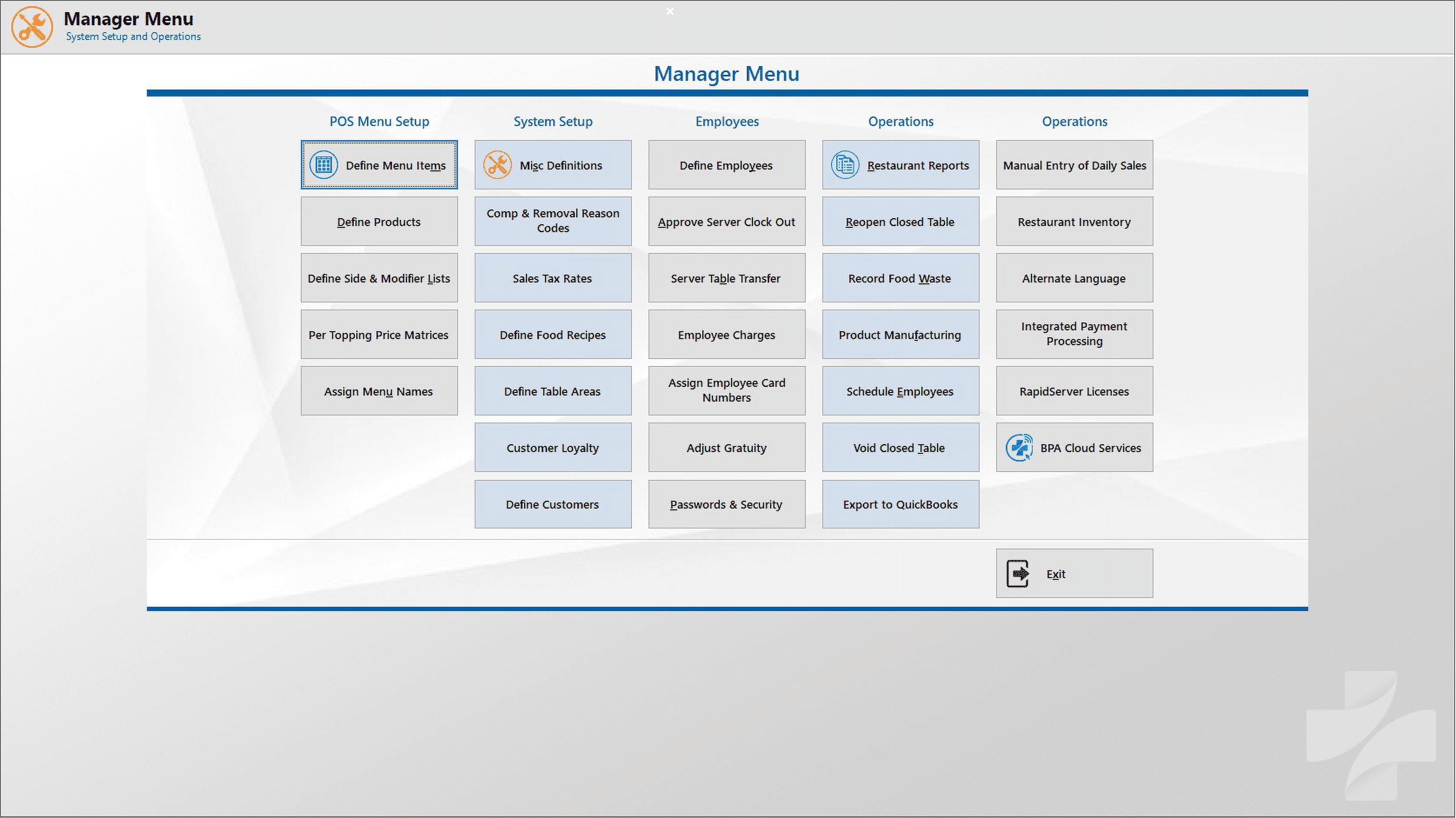Open Define Products
This screenshot has width=1456, height=818.
[x=379, y=222]
